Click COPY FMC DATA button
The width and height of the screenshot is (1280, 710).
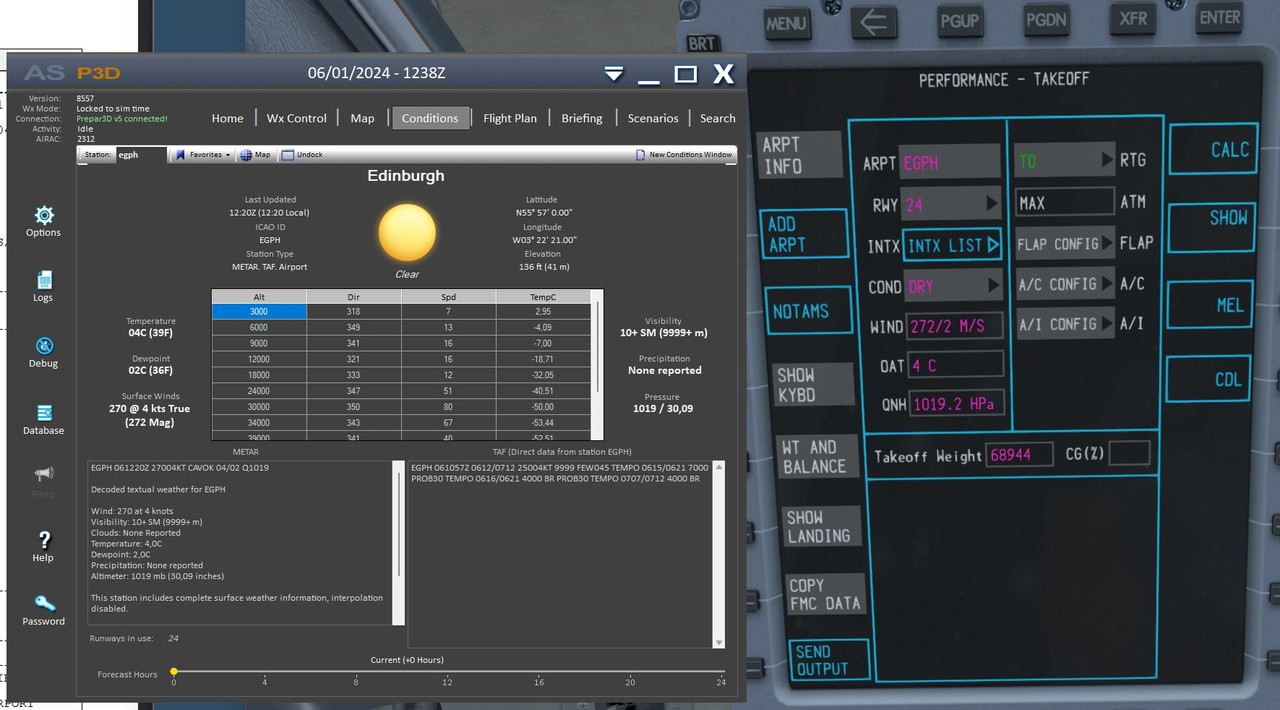(825, 594)
